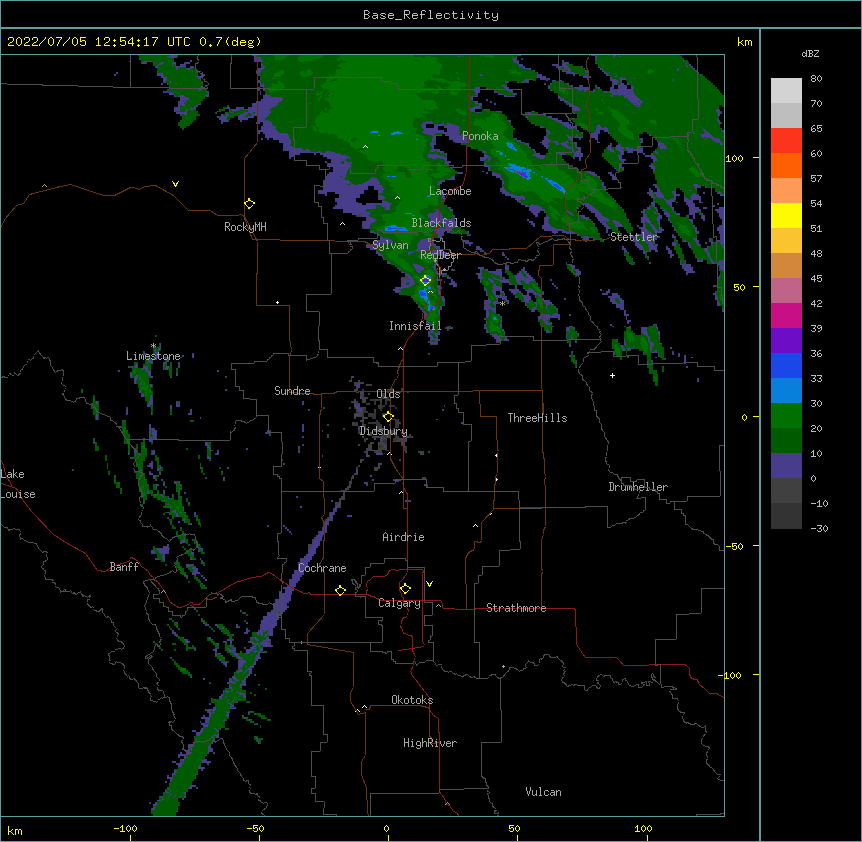
Task: Click the Drumheller label
Action: tap(638, 487)
